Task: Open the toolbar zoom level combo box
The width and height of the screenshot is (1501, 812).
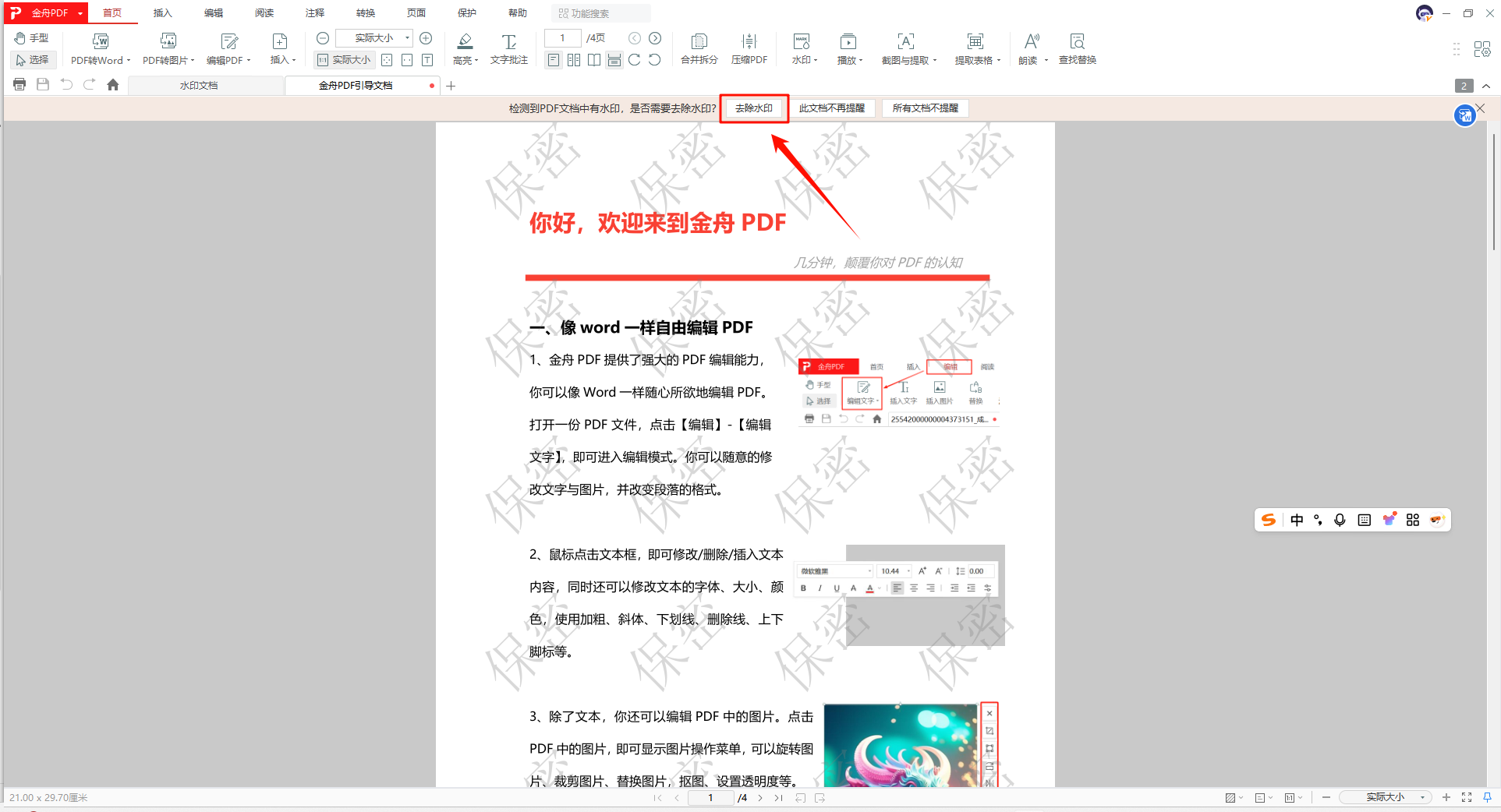Action: [374, 38]
